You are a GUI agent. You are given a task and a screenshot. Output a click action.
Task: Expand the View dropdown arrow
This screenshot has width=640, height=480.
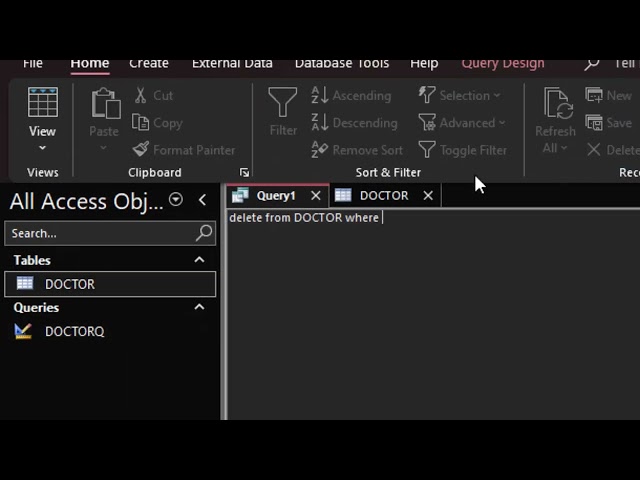[42, 148]
